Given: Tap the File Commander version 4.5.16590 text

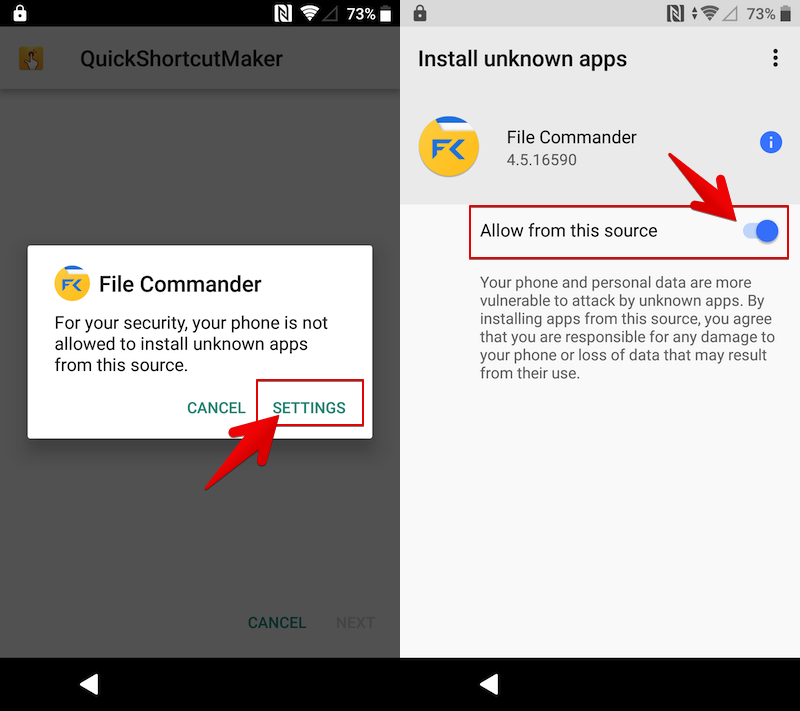Looking at the screenshot, I should click(x=541, y=160).
